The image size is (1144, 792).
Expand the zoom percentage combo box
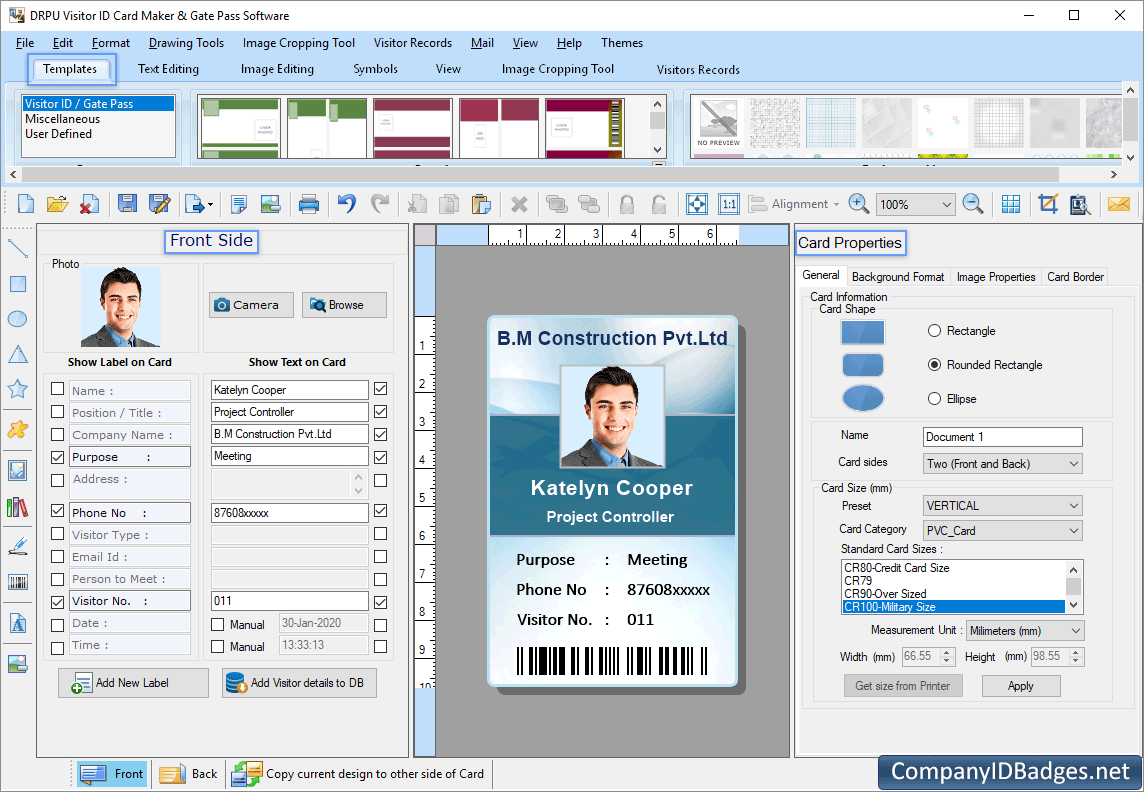pos(945,204)
